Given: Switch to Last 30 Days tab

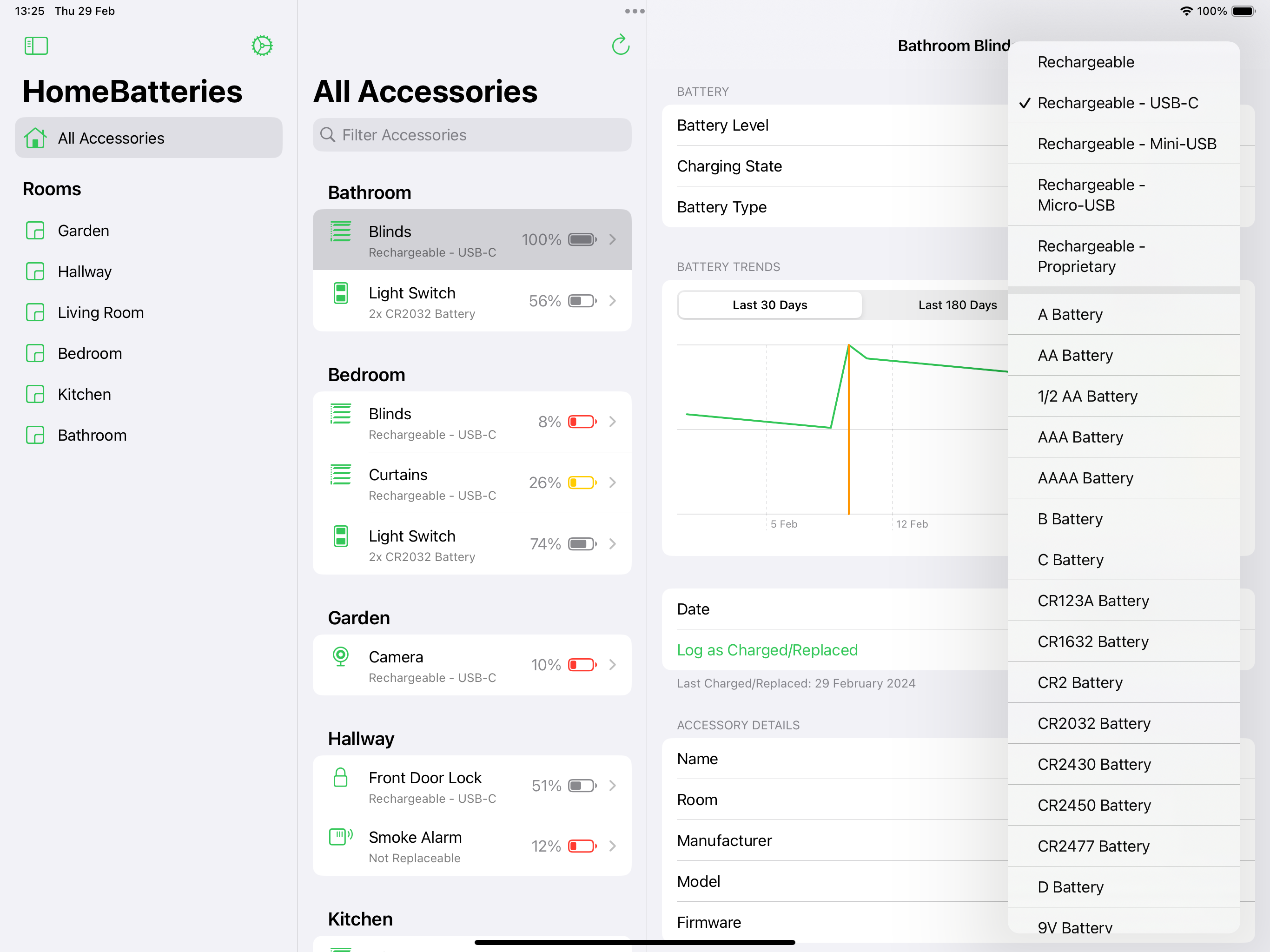Looking at the screenshot, I should pyautogui.click(x=769, y=305).
